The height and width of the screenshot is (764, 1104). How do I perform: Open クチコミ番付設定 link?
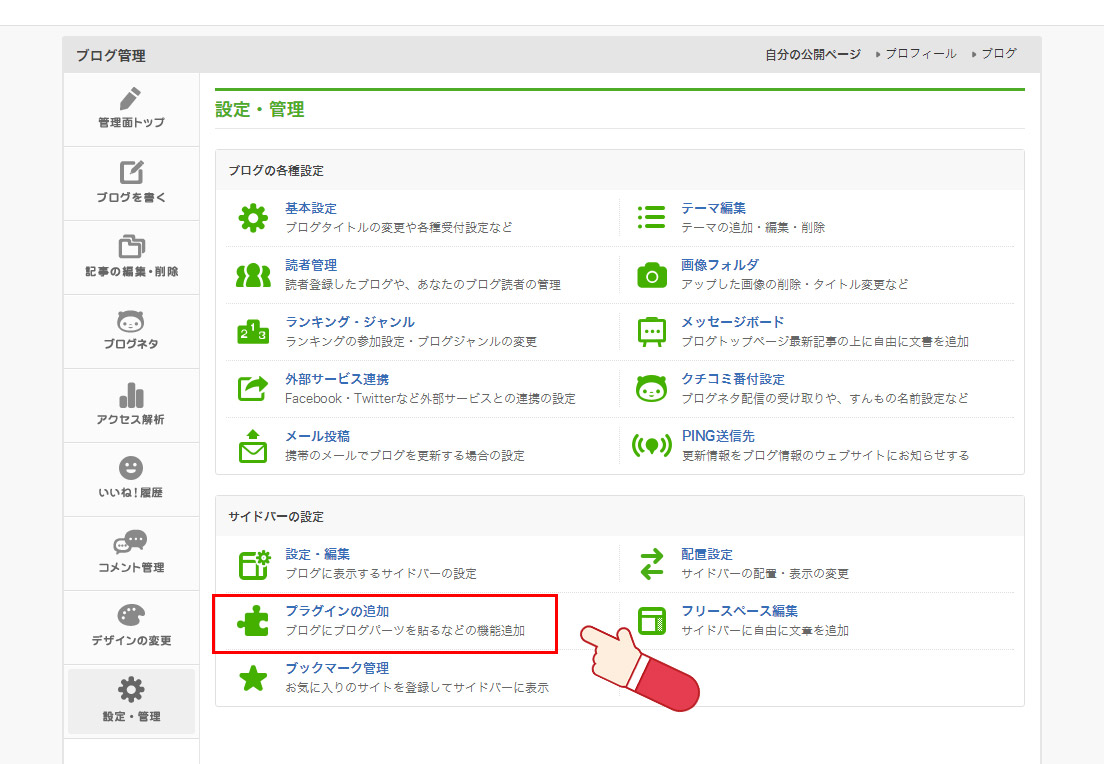[x=732, y=380]
